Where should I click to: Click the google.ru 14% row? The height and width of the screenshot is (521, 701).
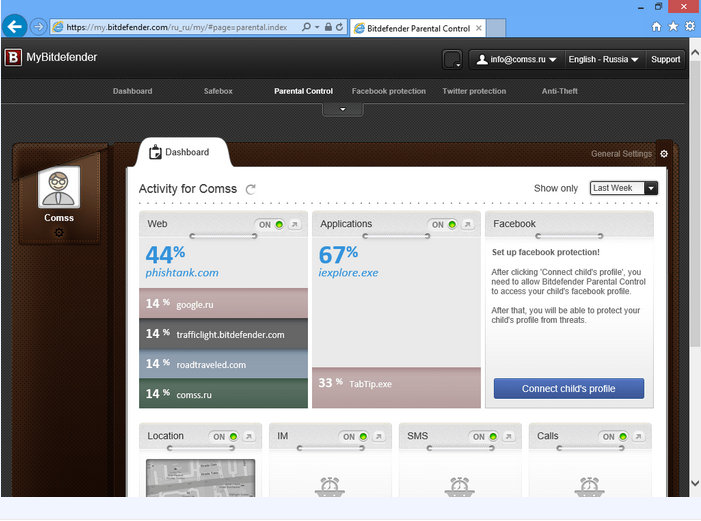224,304
